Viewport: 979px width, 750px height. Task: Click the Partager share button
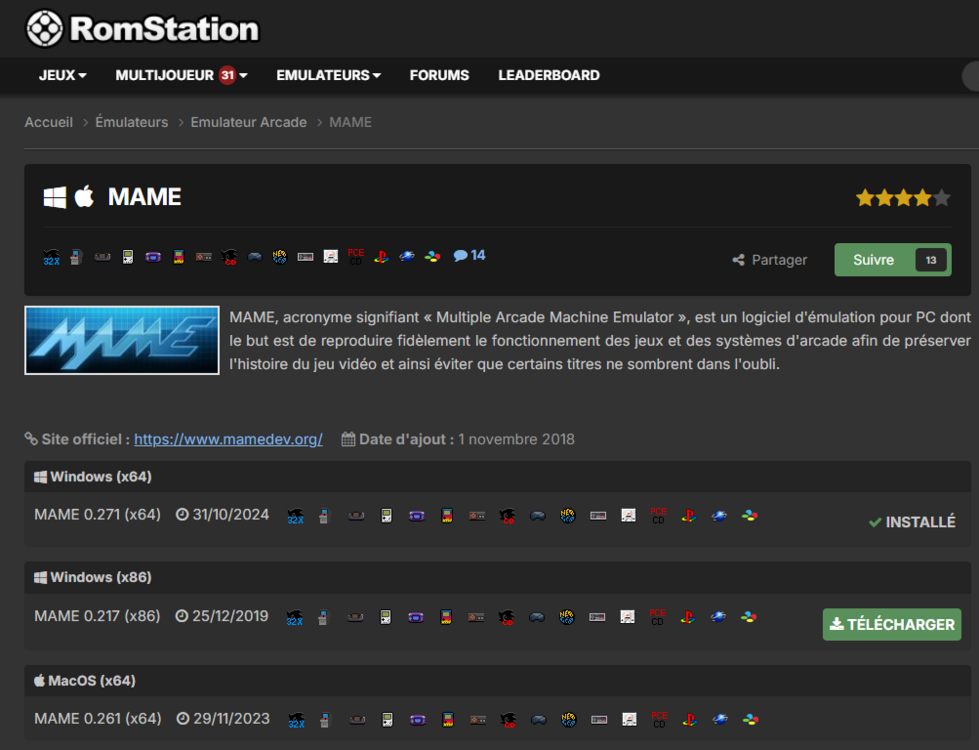coord(770,260)
